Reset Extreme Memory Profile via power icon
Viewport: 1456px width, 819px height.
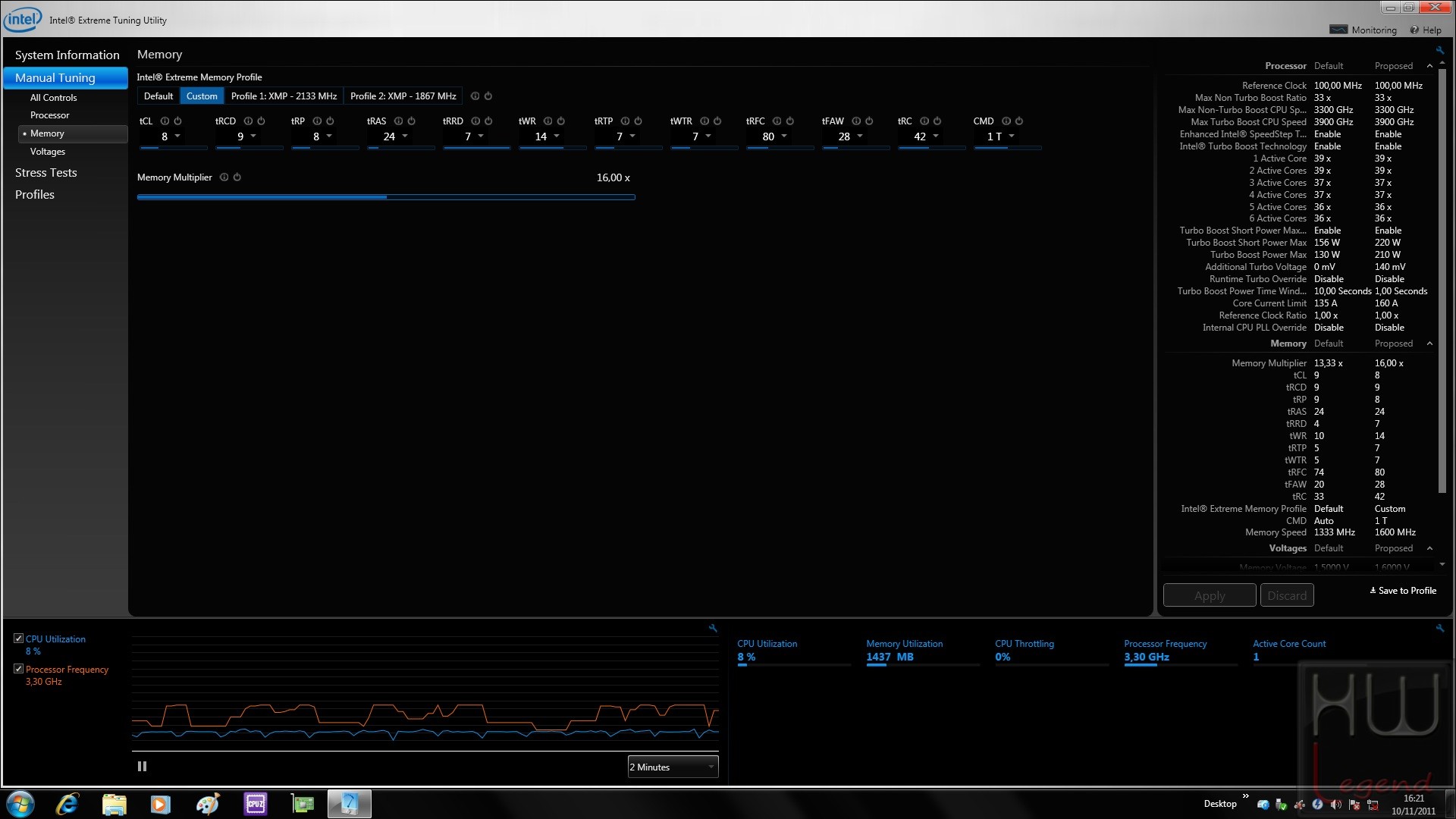coord(488,96)
